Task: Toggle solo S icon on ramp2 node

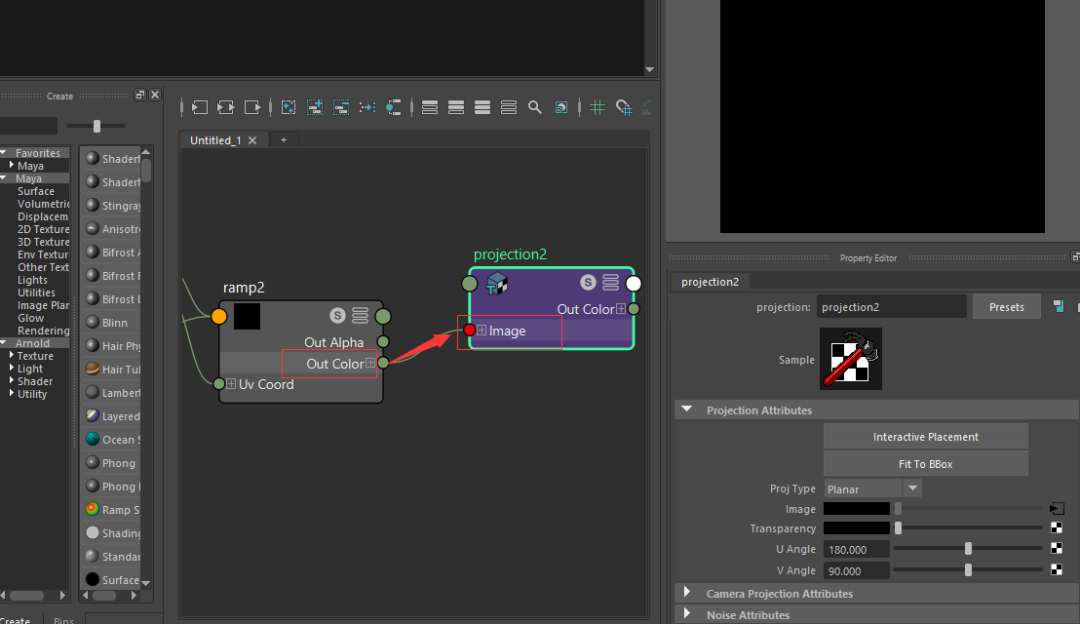Action: point(337,315)
